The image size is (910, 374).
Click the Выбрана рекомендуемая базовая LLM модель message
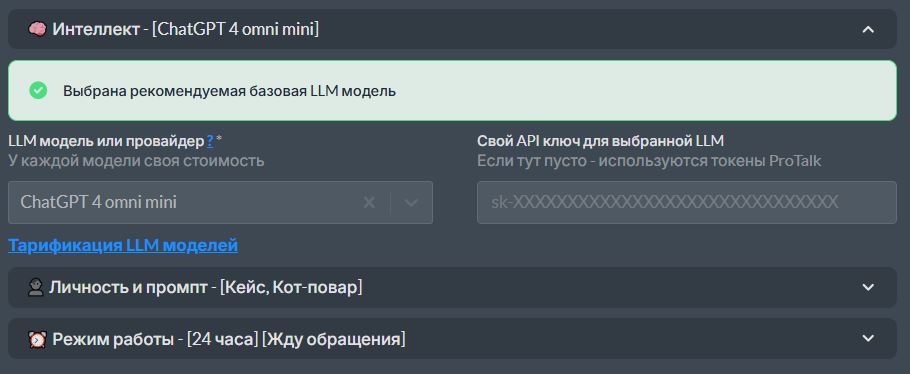(229, 91)
